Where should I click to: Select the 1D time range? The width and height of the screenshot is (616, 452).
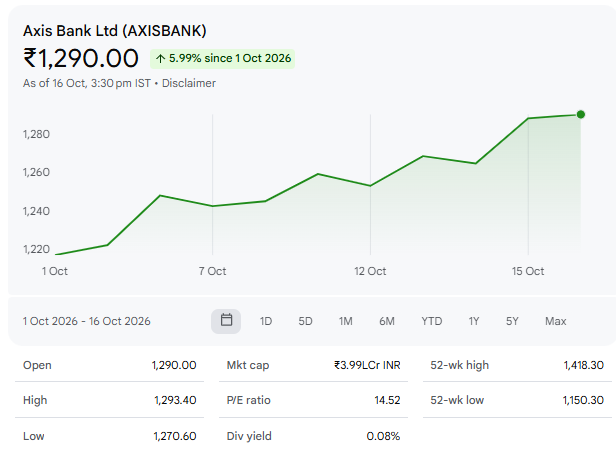266,321
